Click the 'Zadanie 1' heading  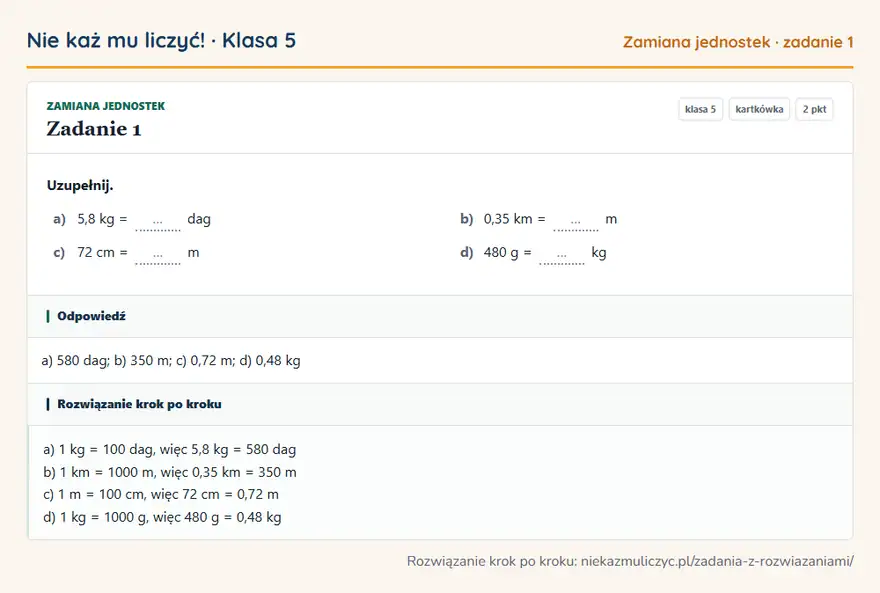tap(94, 129)
